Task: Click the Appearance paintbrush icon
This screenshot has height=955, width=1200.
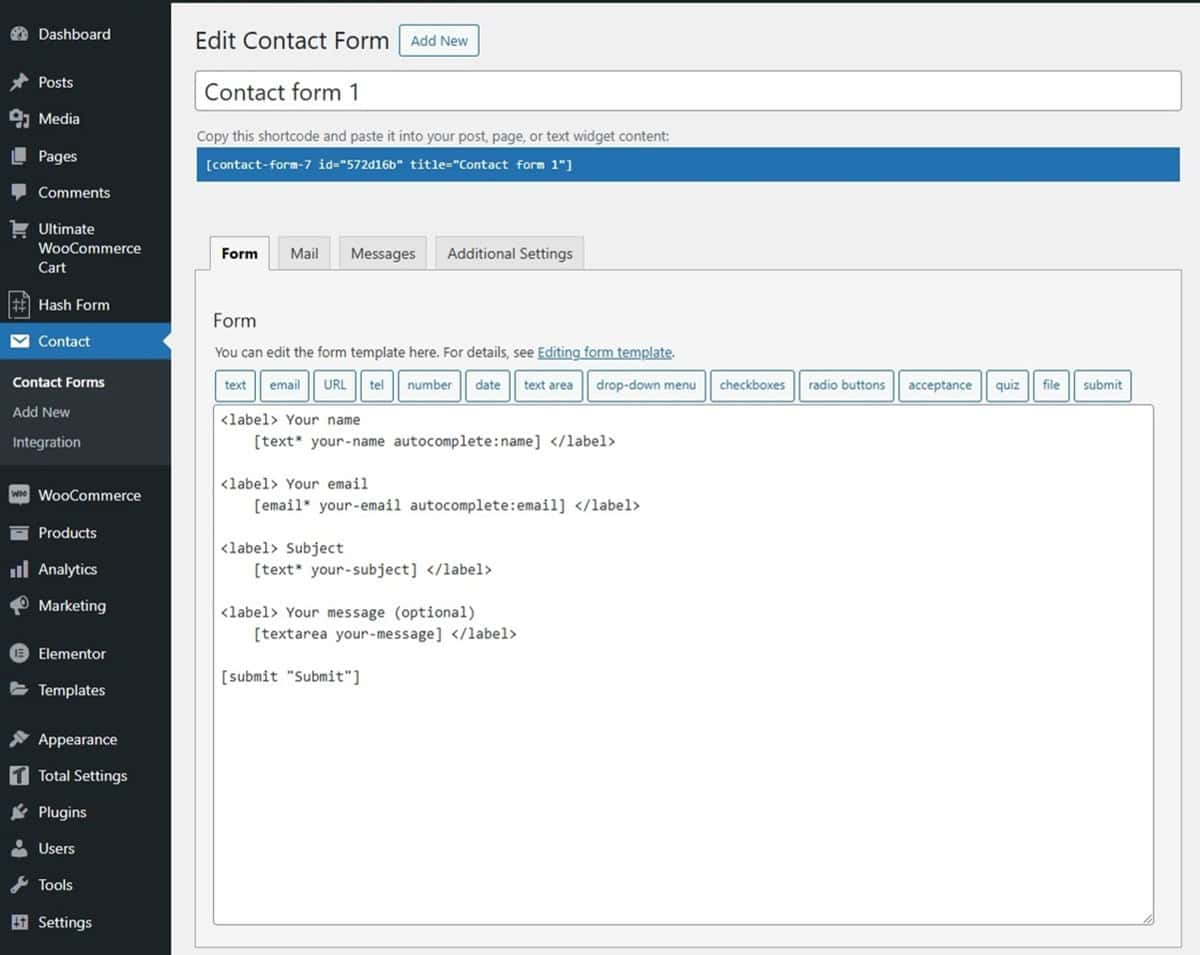Action: tap(19, 739)
